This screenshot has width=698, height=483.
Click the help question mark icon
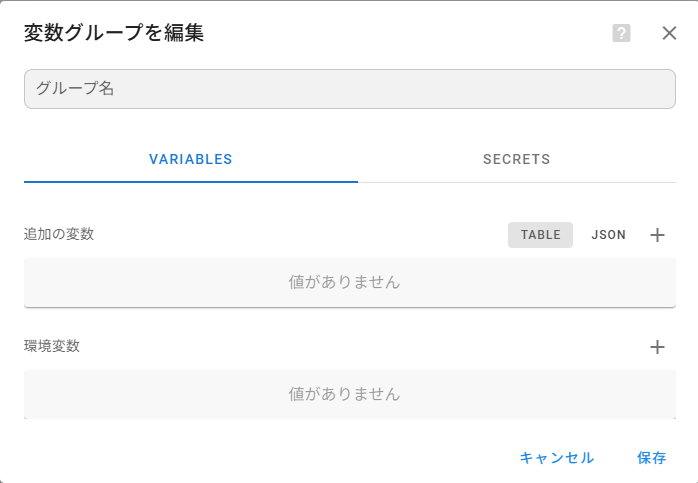click(x=621, y=33)
